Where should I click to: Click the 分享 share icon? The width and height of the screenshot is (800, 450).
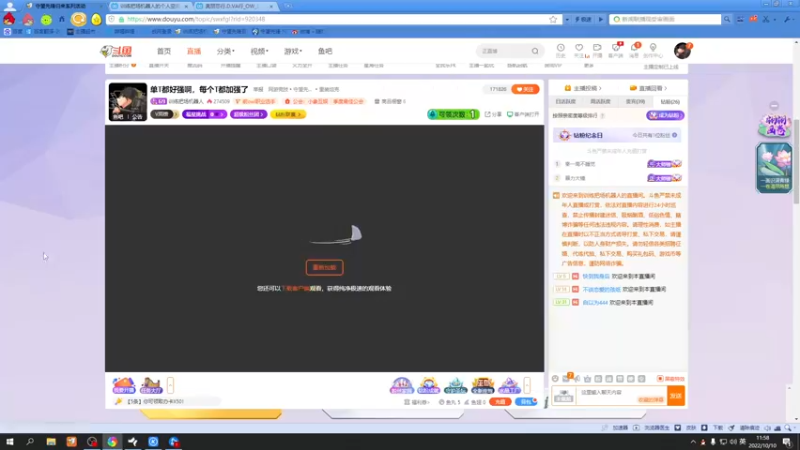[493, 114]
